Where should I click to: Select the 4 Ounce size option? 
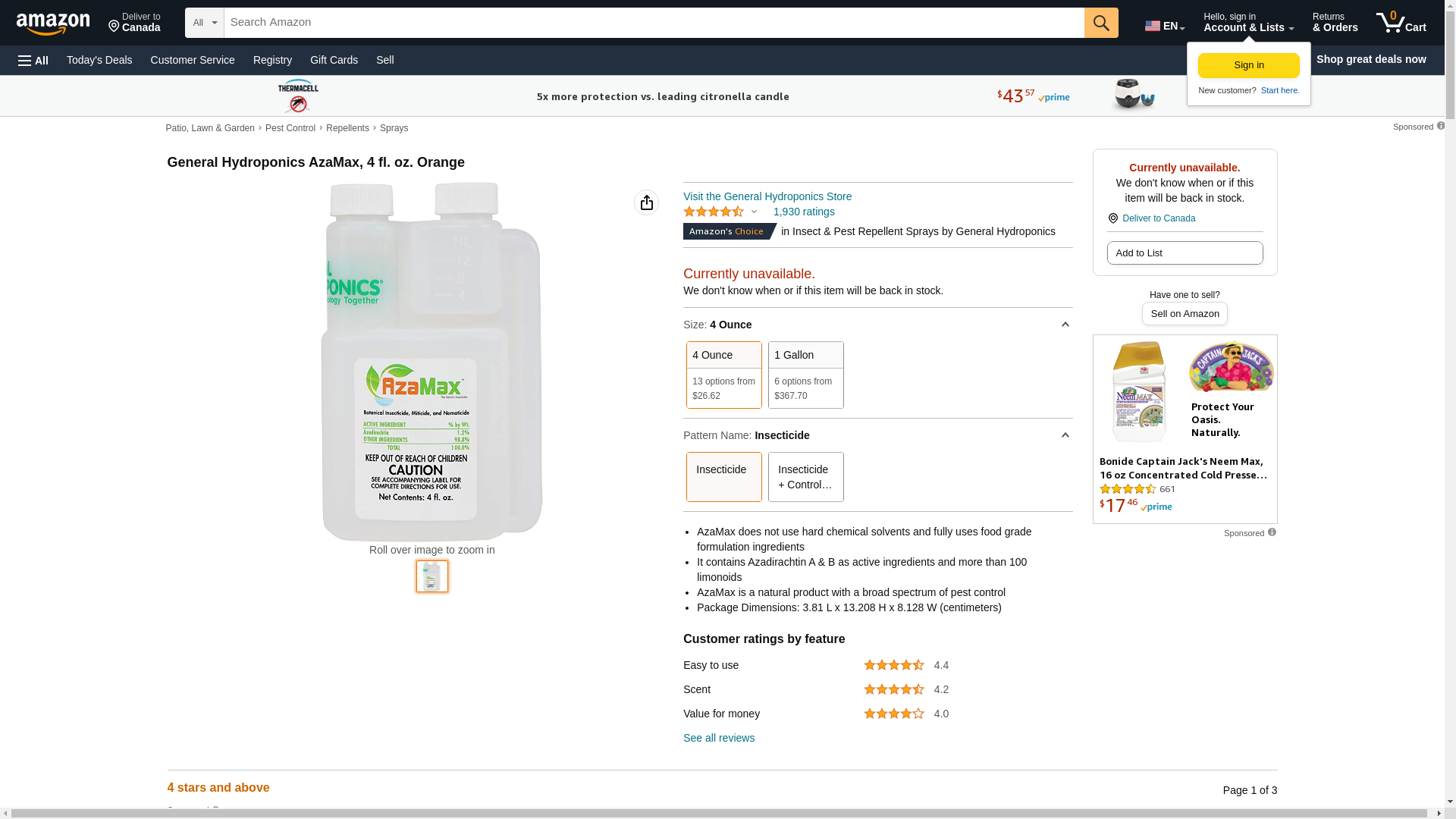point(723,375)
